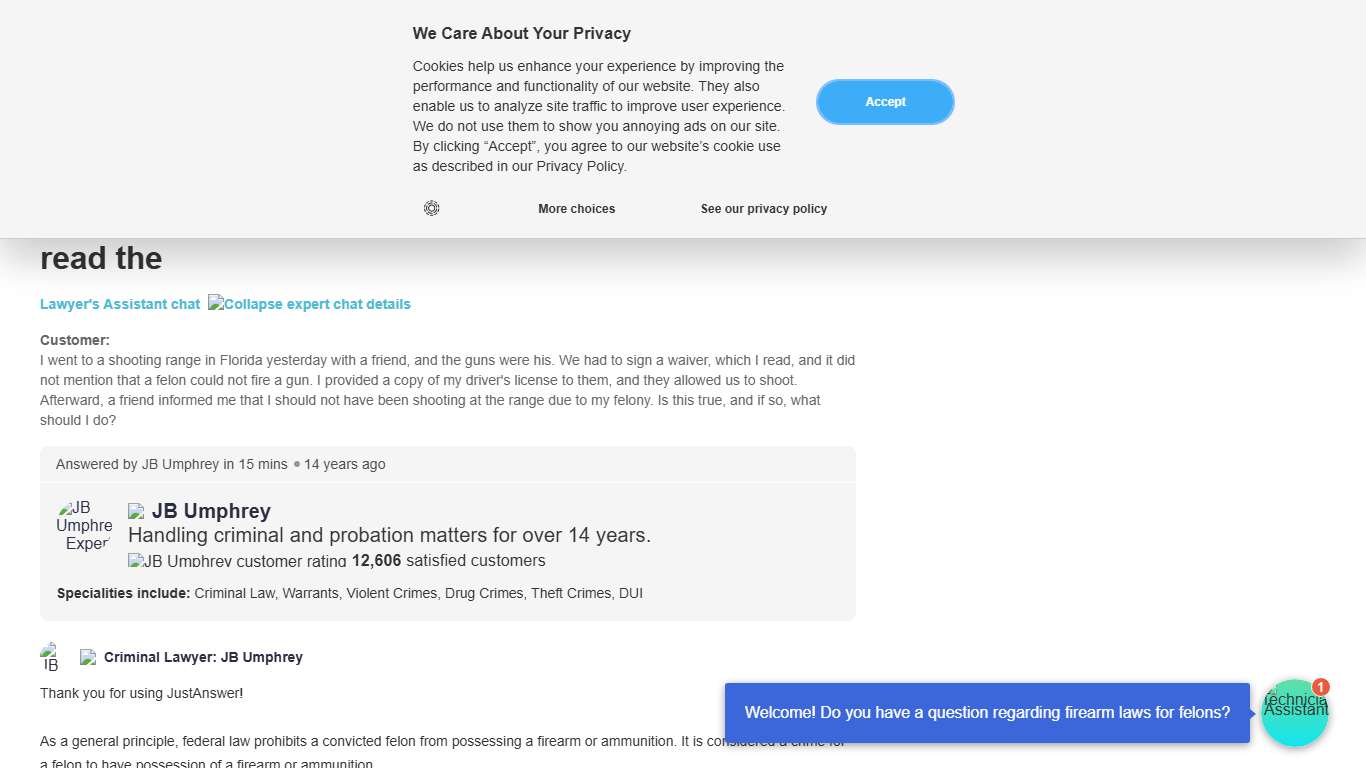Click JB Umphrey's expert profile picture
1366x768 pixels.
84,526
